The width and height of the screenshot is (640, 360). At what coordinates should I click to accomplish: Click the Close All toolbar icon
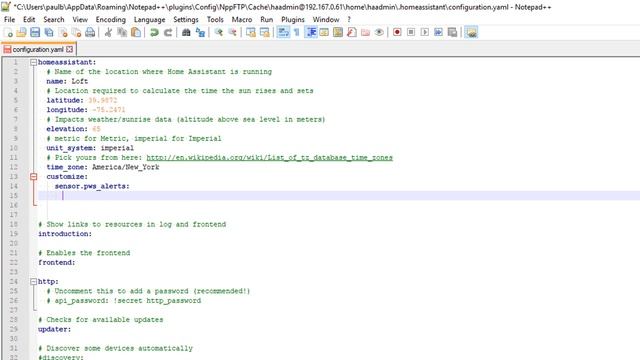coord(76,32)
